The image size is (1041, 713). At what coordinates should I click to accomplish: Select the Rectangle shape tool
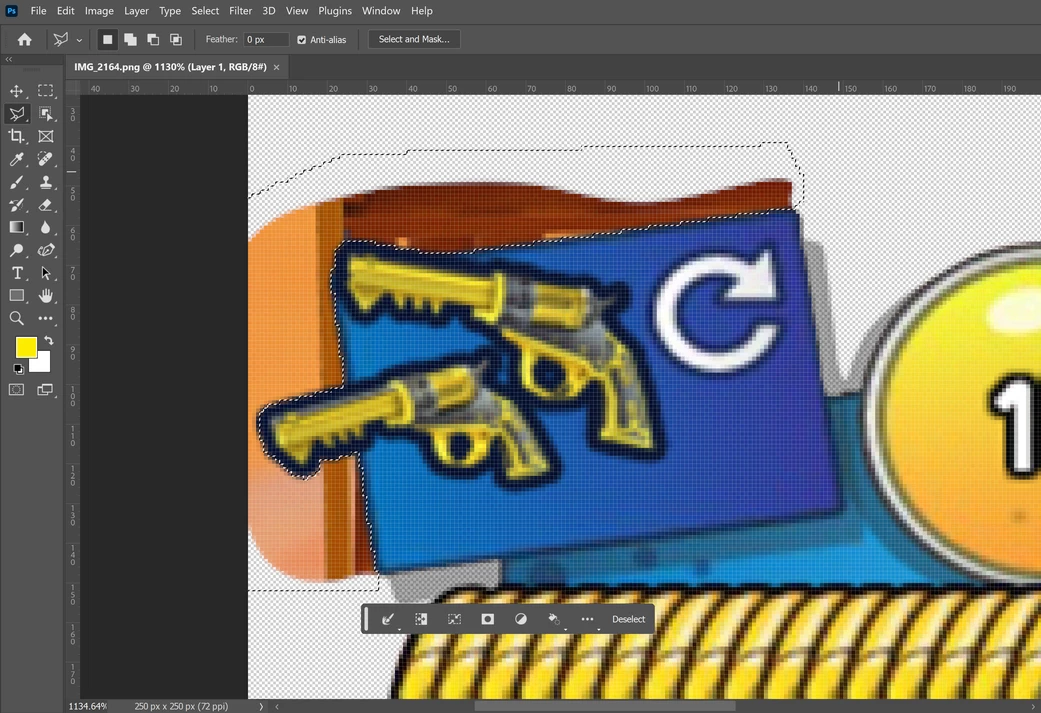click(x=17, y=295)
